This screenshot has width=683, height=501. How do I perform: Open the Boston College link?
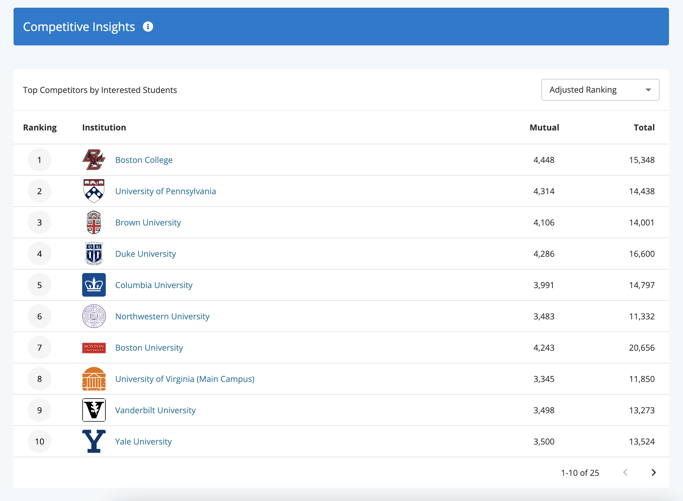coord(144,160)
